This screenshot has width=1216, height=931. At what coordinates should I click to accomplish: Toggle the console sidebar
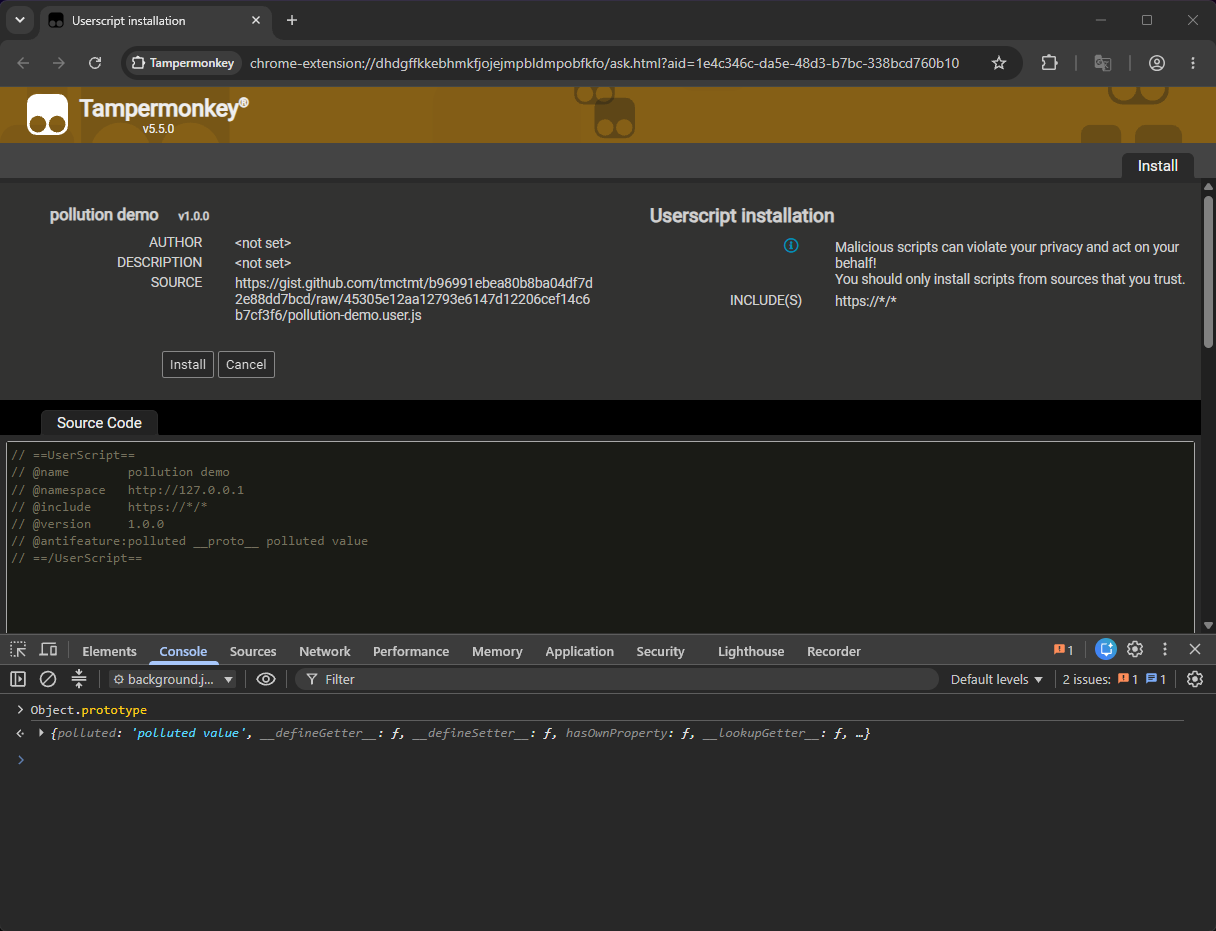point(18,679)
